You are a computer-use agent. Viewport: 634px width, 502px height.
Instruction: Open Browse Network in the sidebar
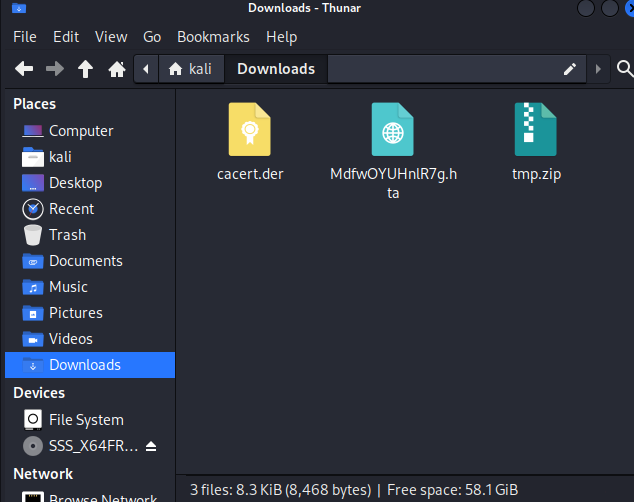[x=90, y=497]
